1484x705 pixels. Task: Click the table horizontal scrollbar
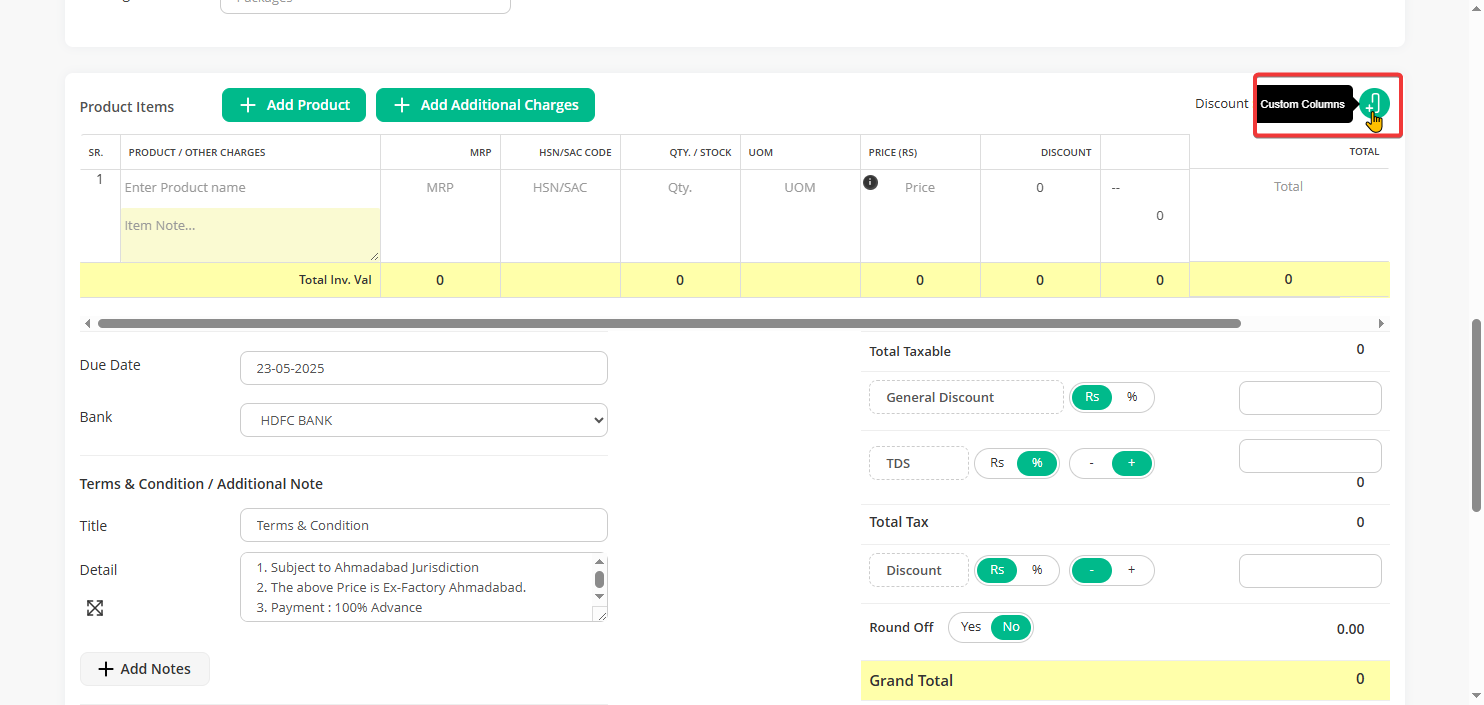(x=668, y=324)
